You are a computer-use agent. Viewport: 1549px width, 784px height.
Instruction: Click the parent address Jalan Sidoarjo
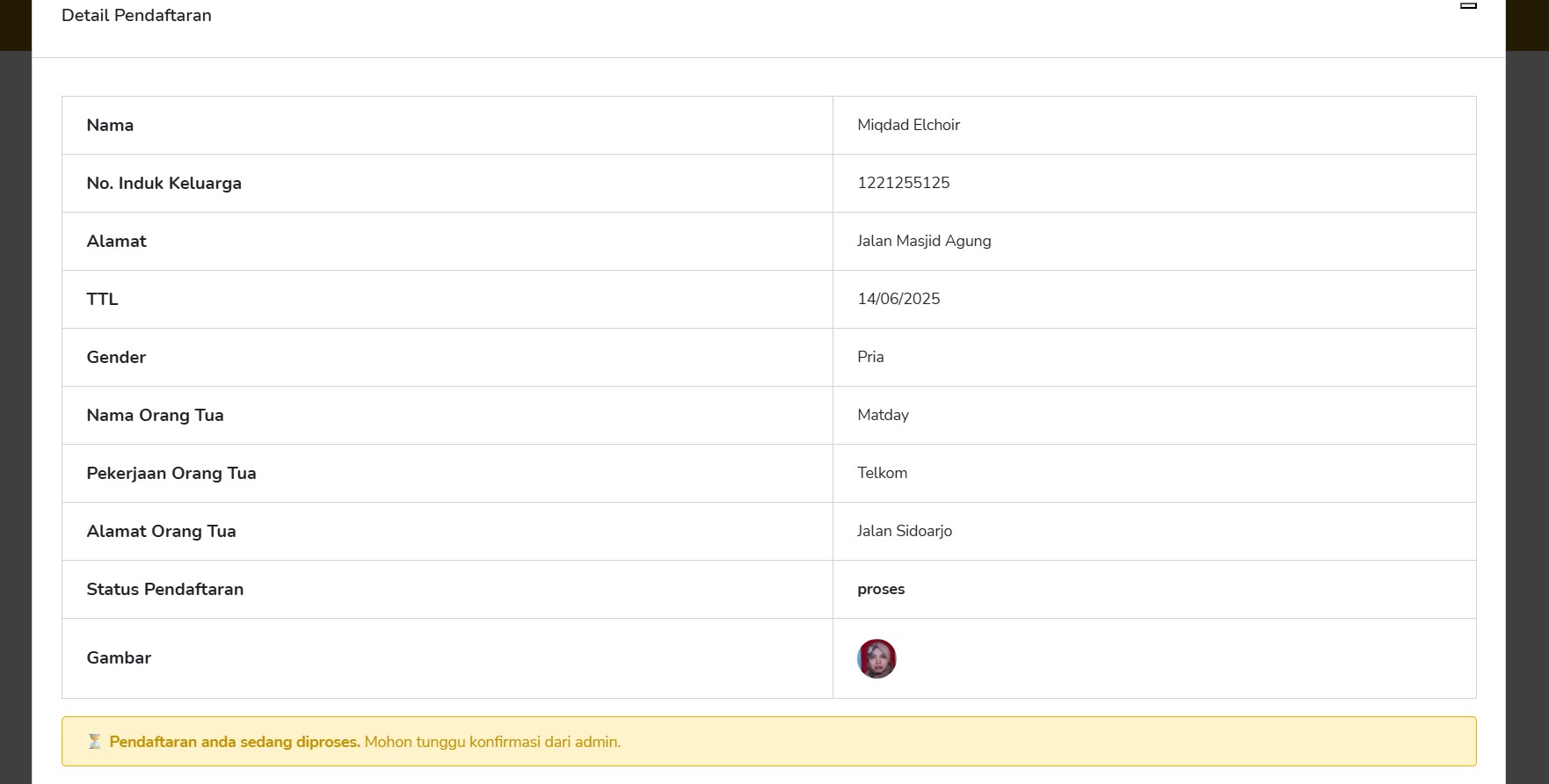click(x=905, y=531)
